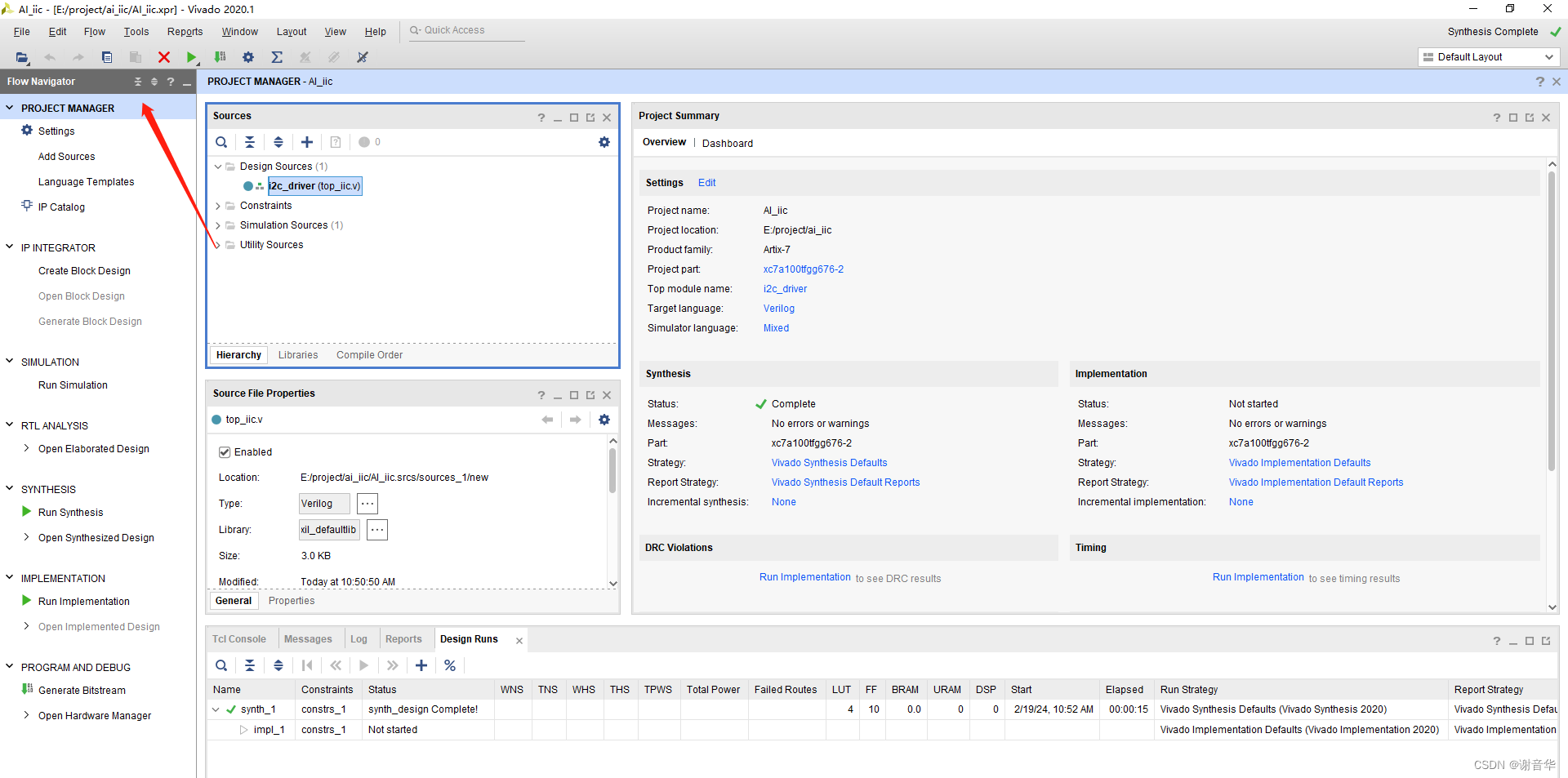Viewport: 1568px width, 778px height.
Task: Open Flow Navigator help question mark
Action: click(171, 82)
